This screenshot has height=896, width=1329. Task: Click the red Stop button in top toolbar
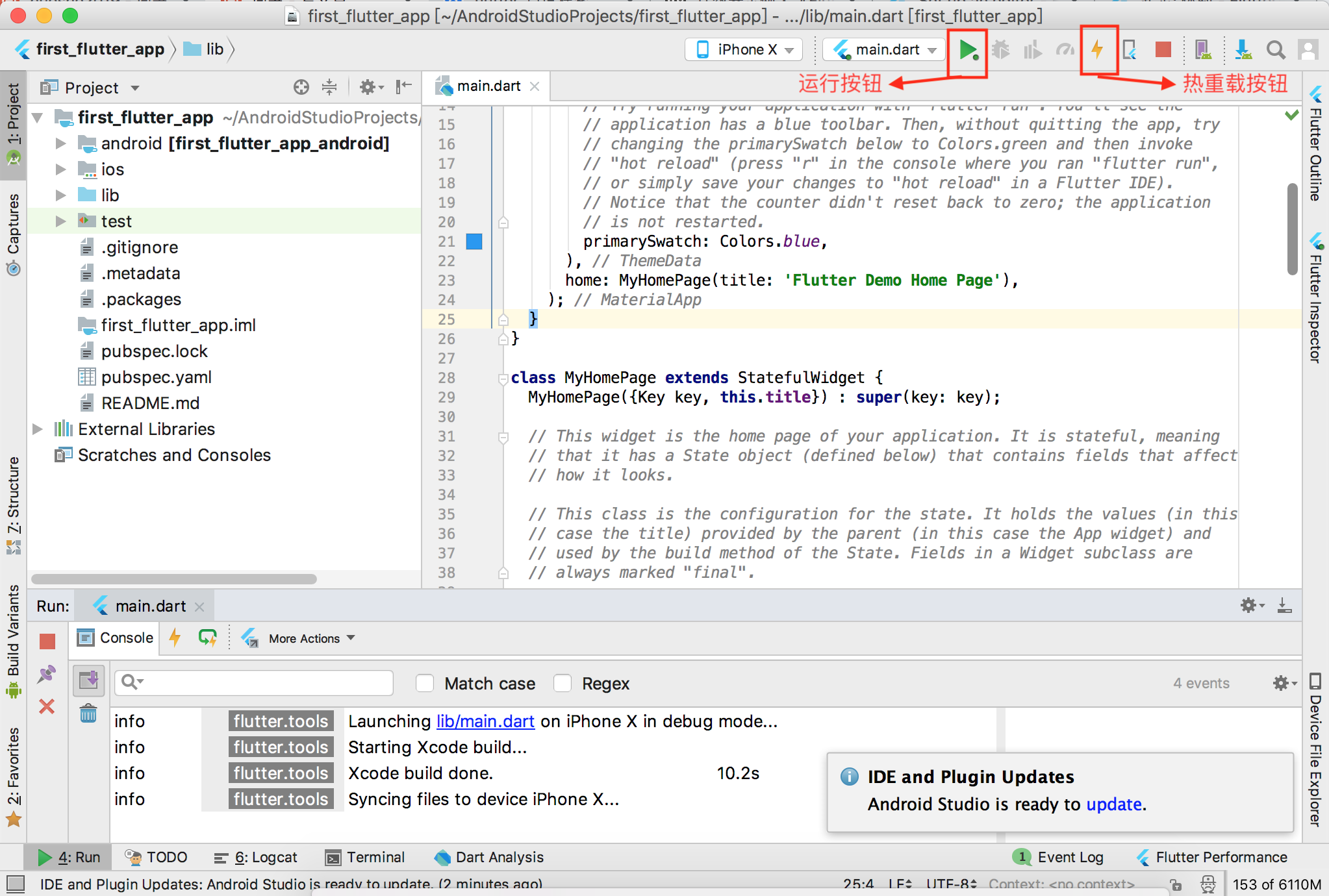(1163, 49)
